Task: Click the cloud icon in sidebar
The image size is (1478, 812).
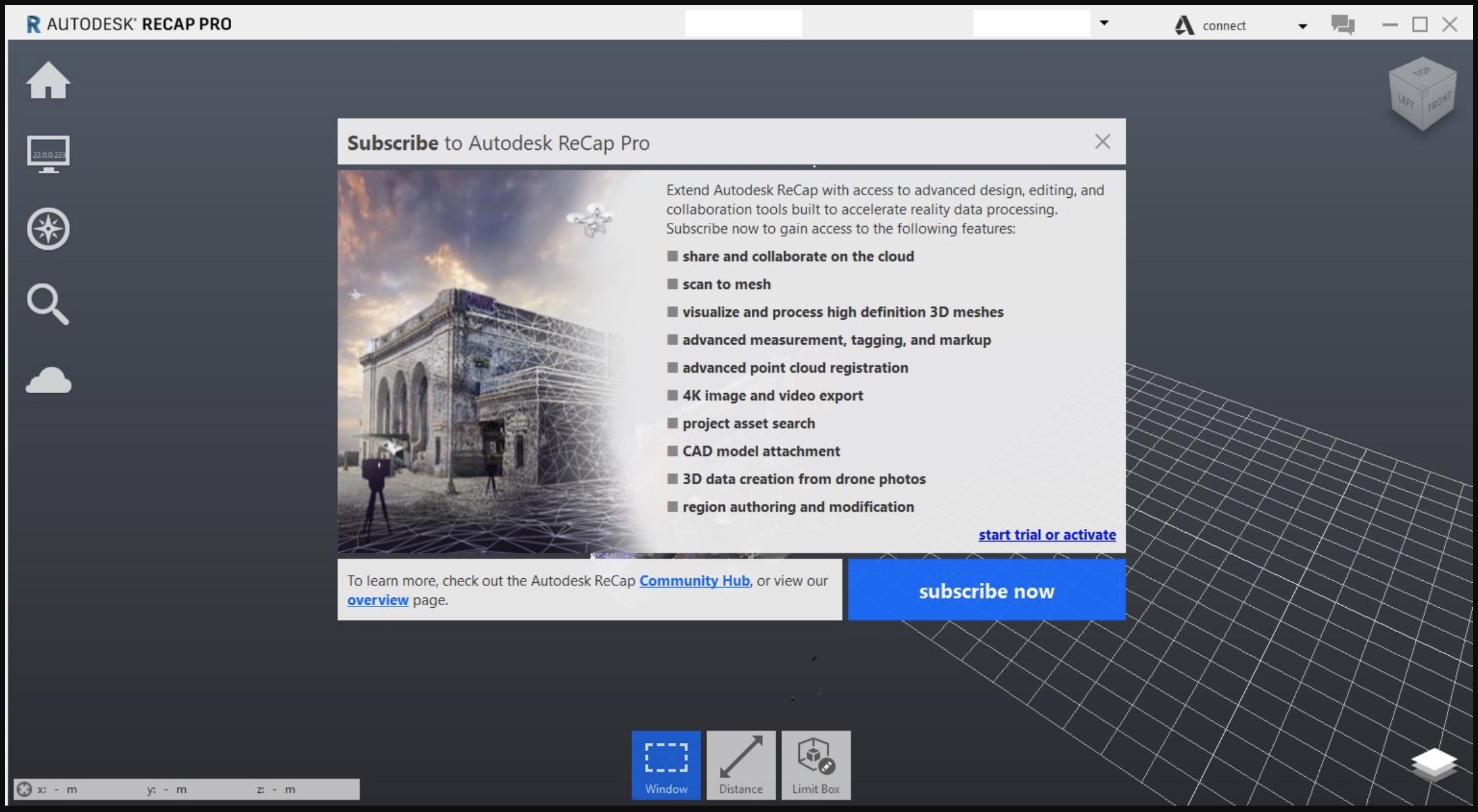Action: point(48,380)
